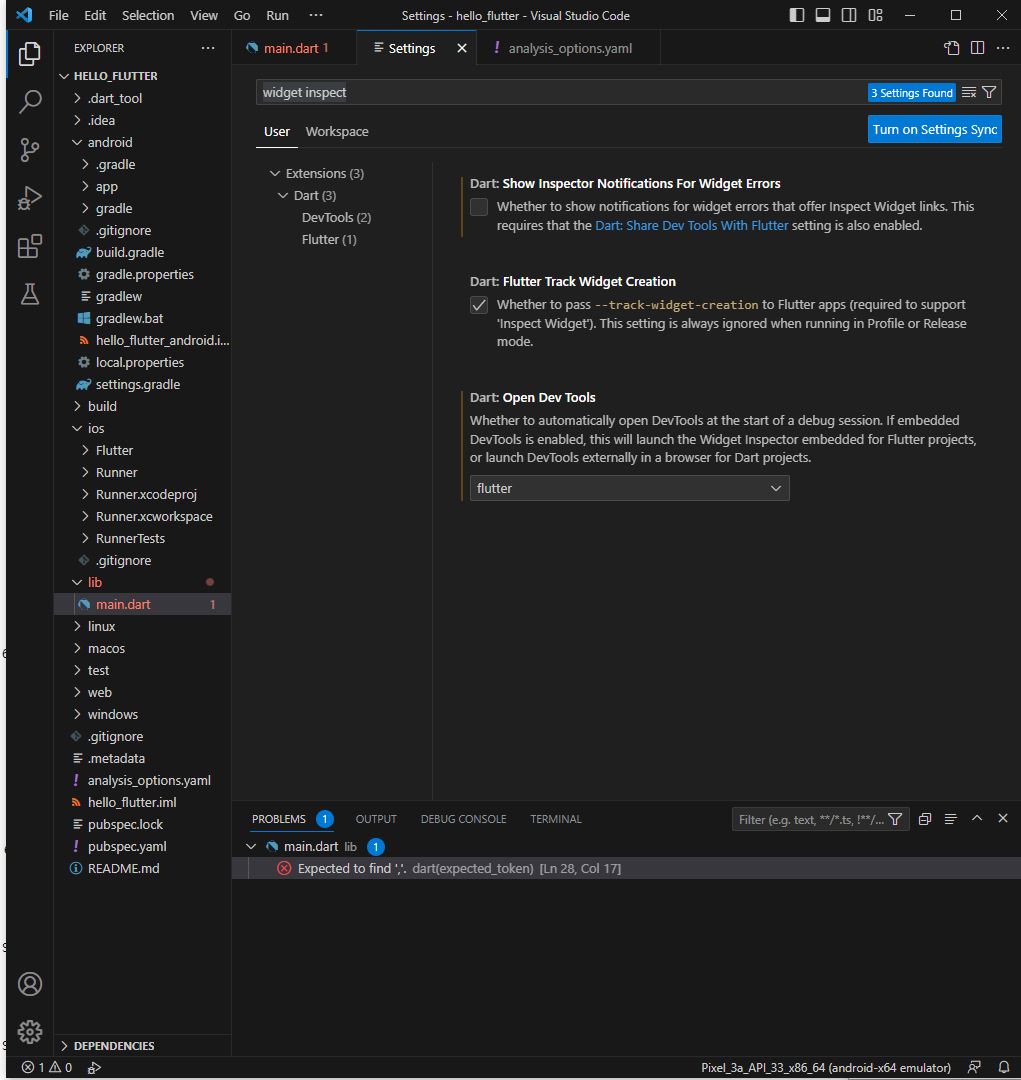Open editor More Actions ellipsis

1002,48
